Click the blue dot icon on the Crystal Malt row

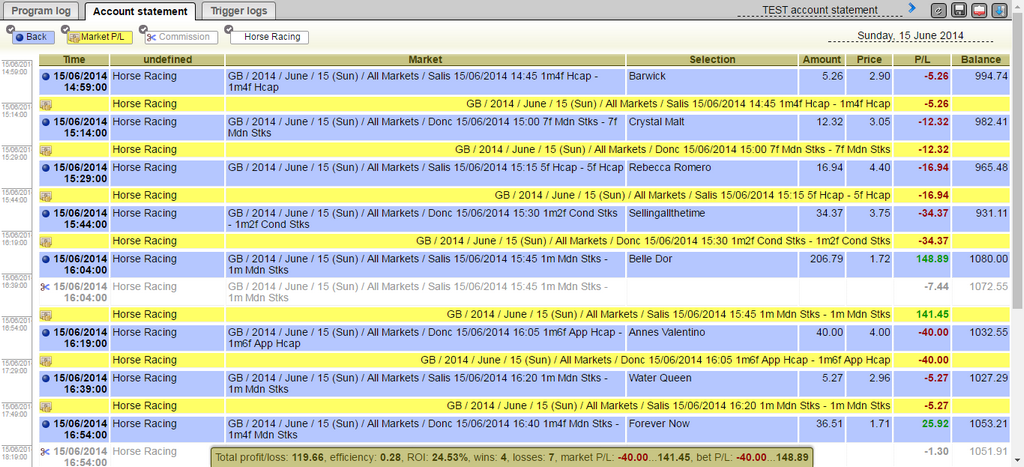click(45, 122)
